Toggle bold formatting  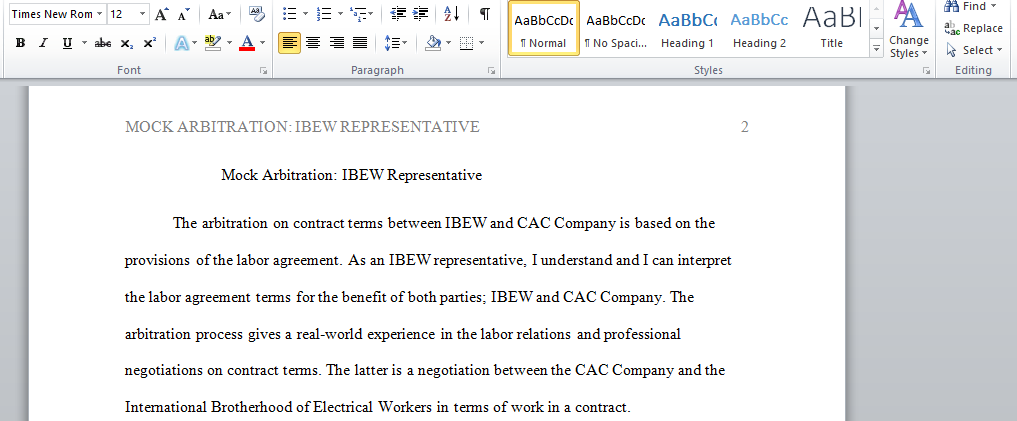(x=21, y=43)
